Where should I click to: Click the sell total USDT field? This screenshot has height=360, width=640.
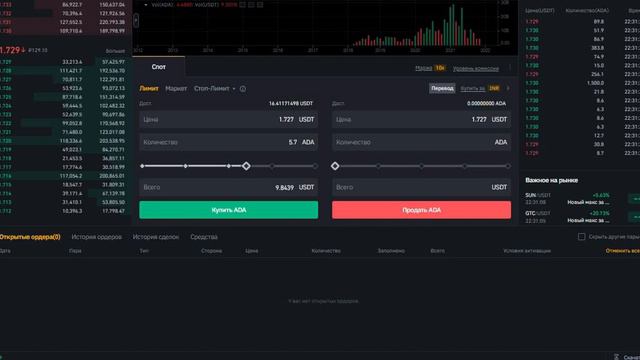pos(421,187)
